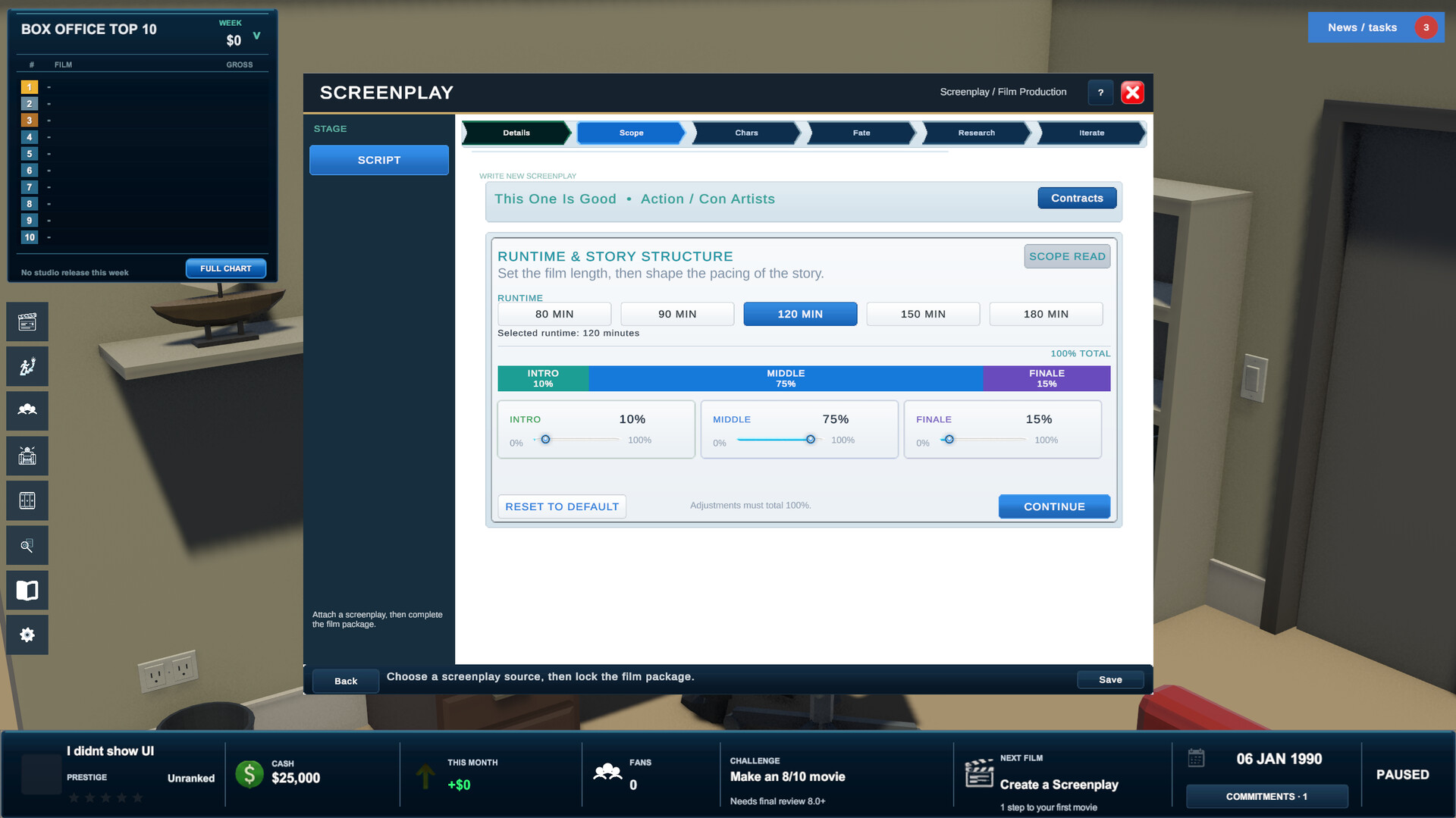This screenshot has height=818, width=1456.
Task: Open the film clapperboard sidebar icon
Action: 27,322
